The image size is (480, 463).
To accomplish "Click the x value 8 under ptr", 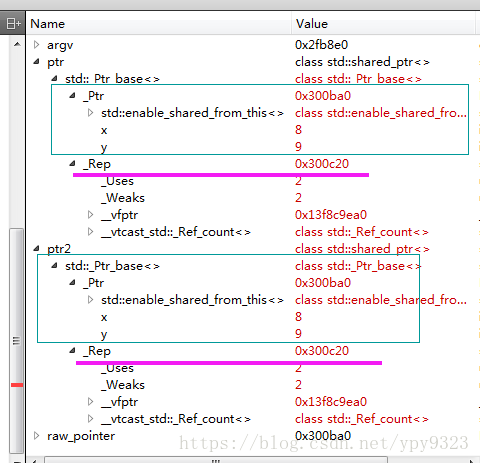I will pos(298,130).
